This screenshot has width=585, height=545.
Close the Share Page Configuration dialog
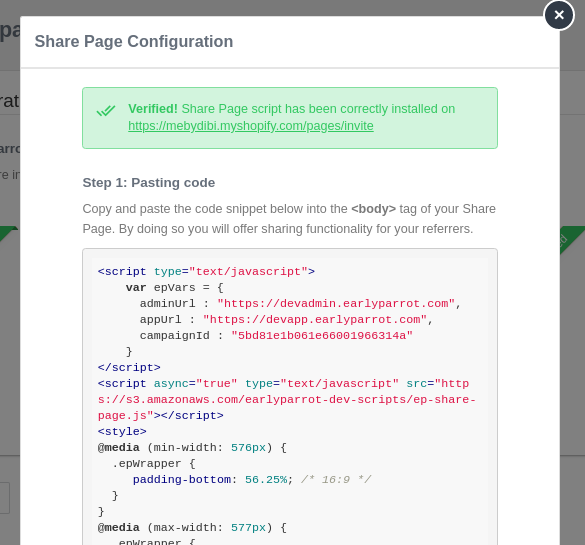coord(559,15)
